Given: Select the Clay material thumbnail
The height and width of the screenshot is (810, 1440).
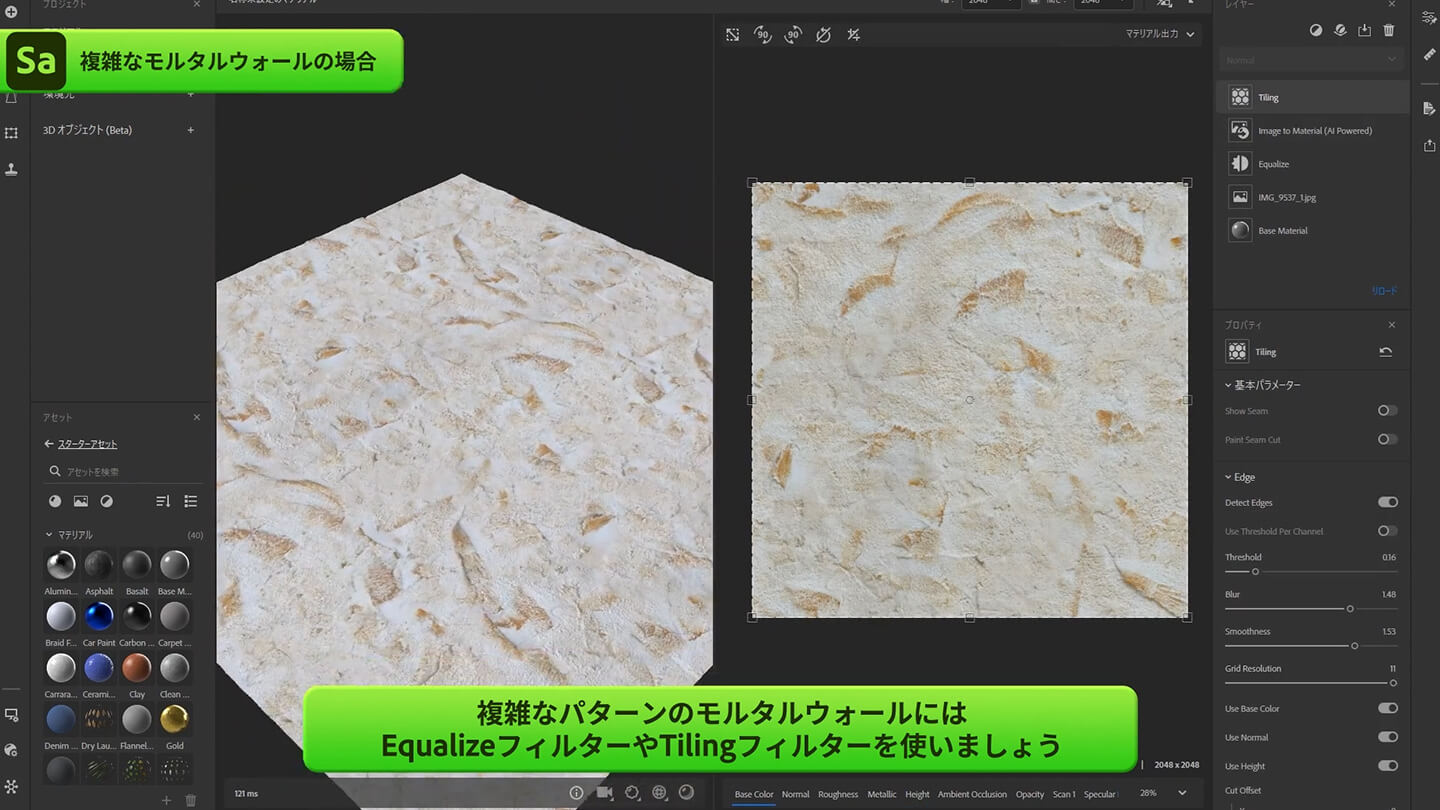Looking at the screenshot, I should click(x=137, y=667).
